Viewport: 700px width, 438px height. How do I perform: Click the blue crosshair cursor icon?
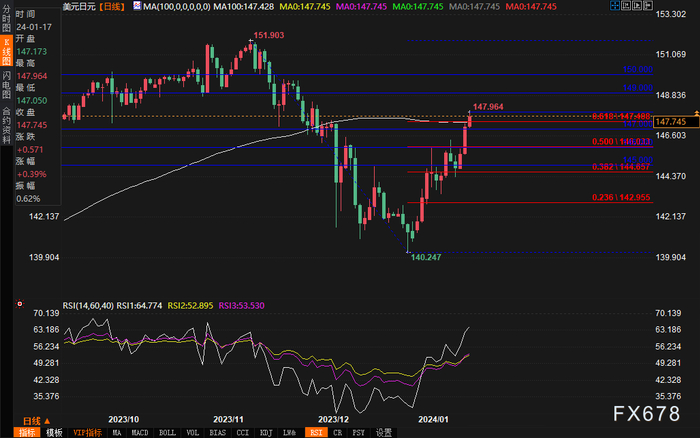click(x=615, y=5)
